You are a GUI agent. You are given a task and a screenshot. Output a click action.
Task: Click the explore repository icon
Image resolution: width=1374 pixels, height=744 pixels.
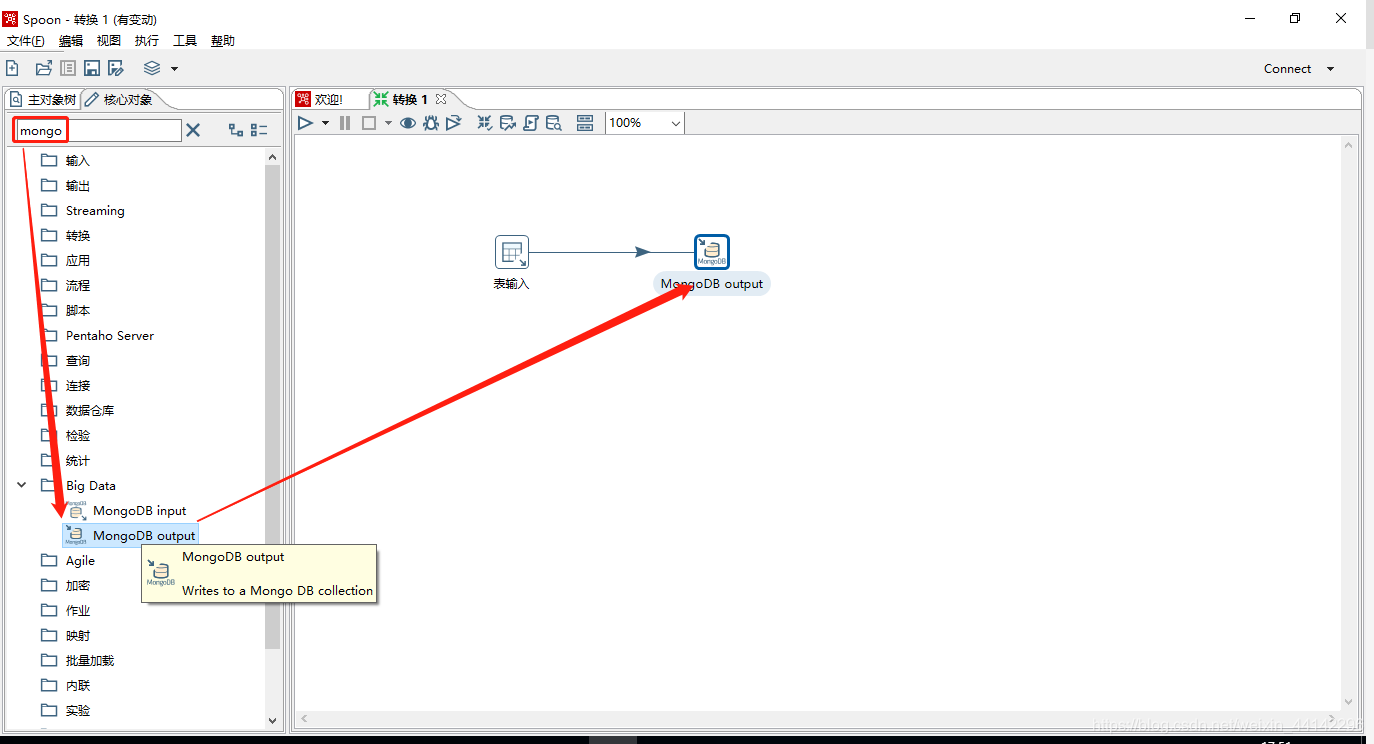[67, 68]
